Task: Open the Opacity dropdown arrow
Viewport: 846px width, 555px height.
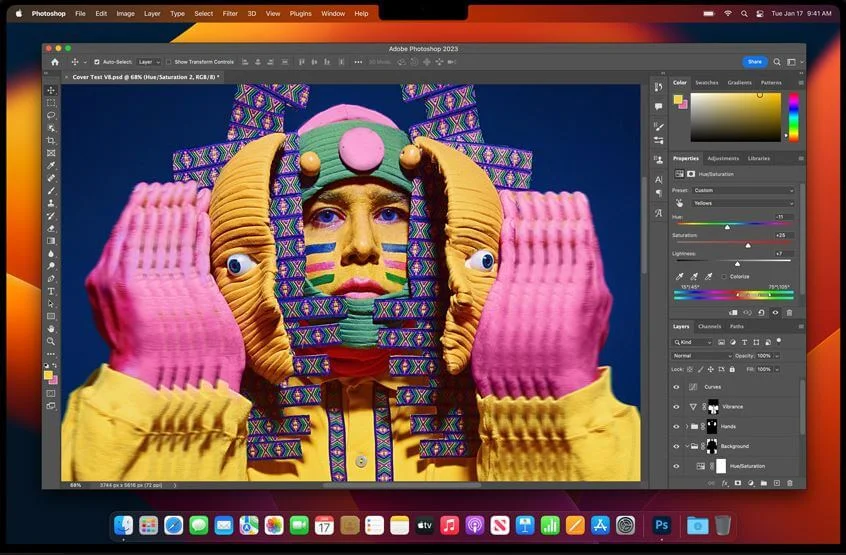Action: [x=777, y=356]
